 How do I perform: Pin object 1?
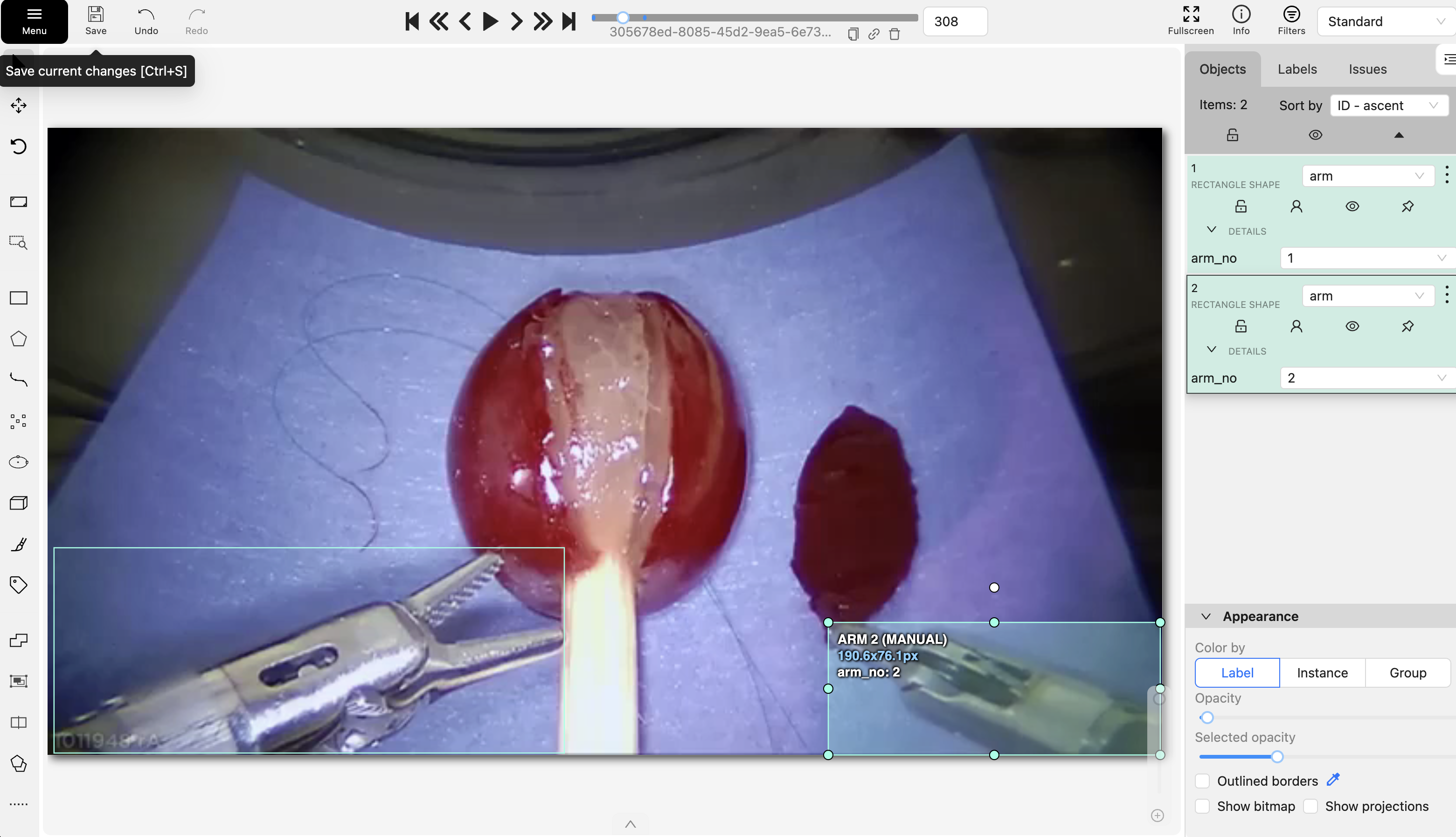[1407, 206]
